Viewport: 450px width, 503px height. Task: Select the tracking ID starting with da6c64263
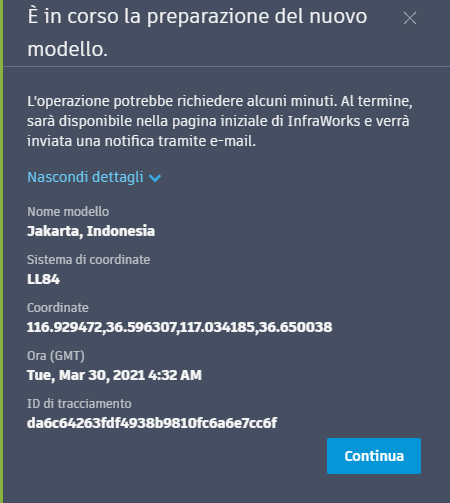tap(152, 423)
